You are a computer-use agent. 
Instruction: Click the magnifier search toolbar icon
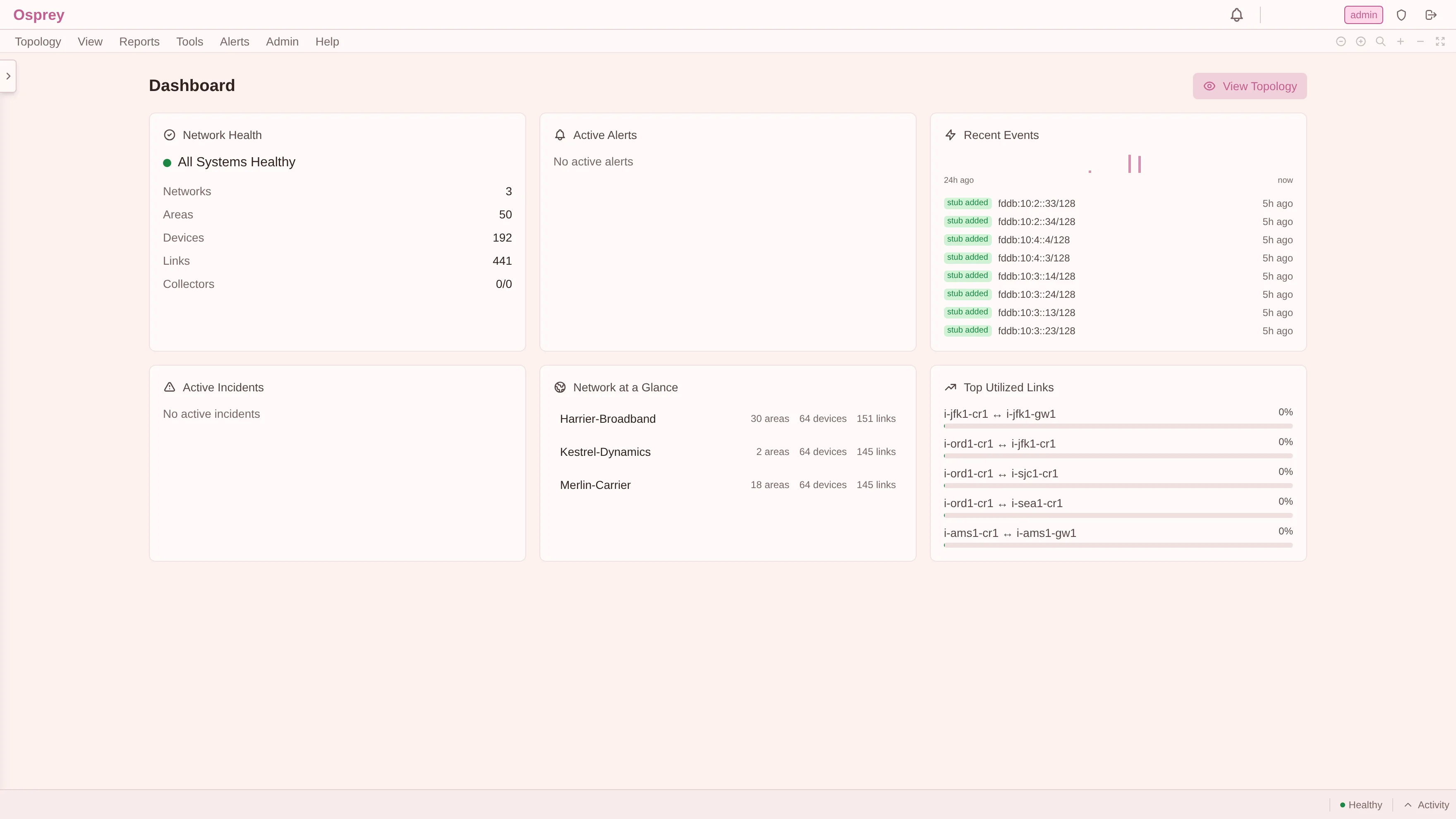tap(1381, 41)
